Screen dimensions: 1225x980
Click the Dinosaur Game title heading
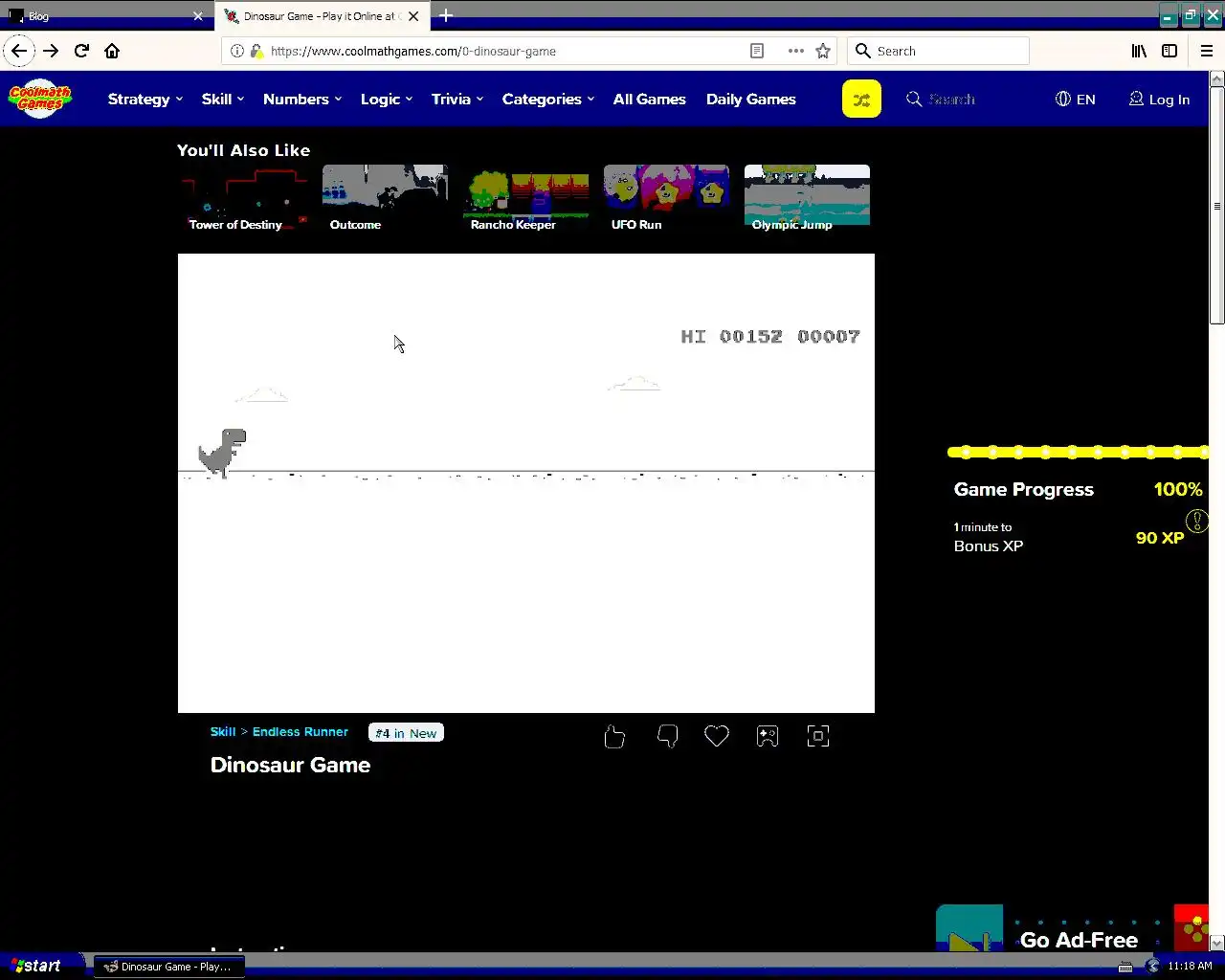[290, 765]
